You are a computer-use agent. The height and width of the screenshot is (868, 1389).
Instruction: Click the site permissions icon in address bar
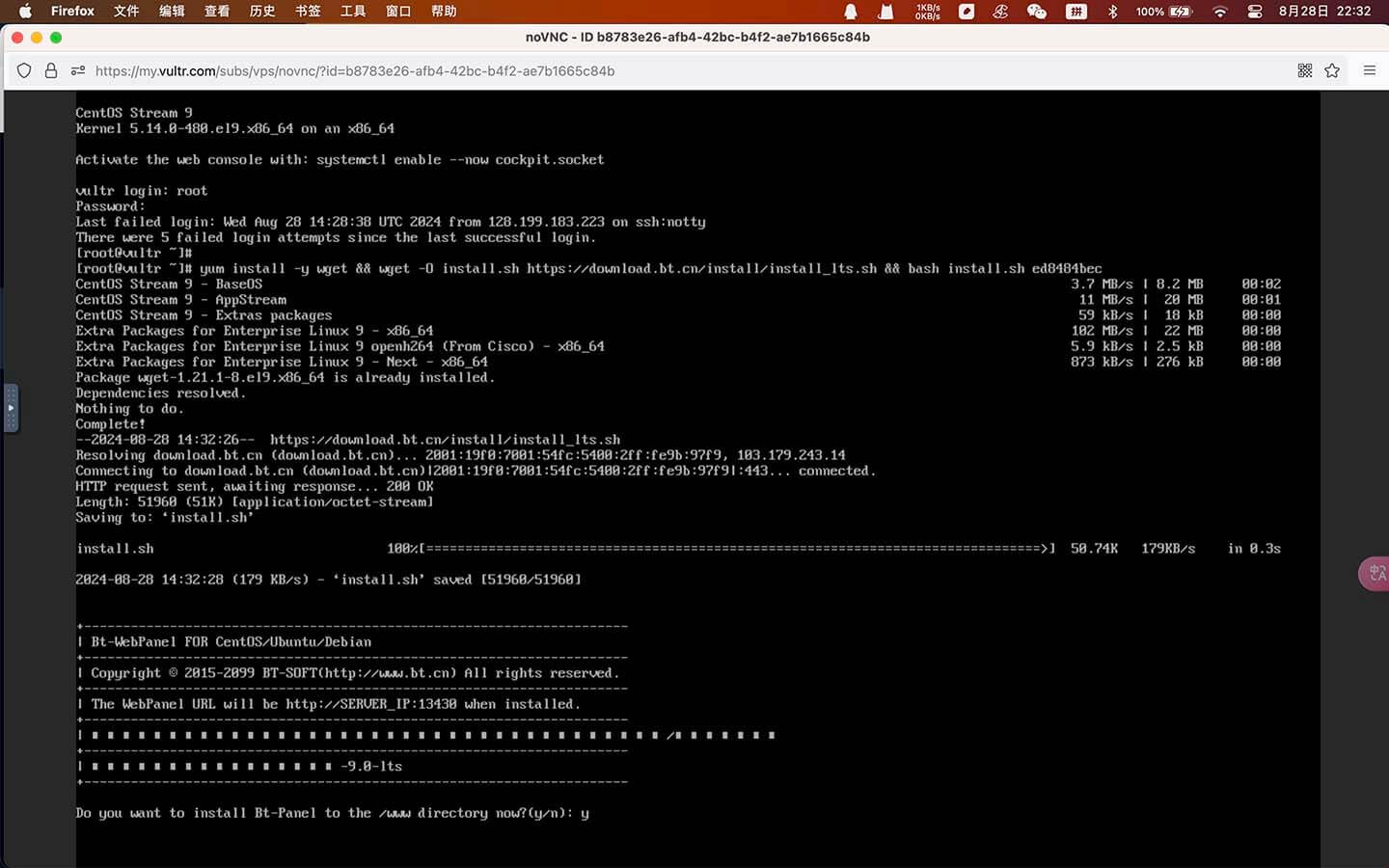(78, 70)
